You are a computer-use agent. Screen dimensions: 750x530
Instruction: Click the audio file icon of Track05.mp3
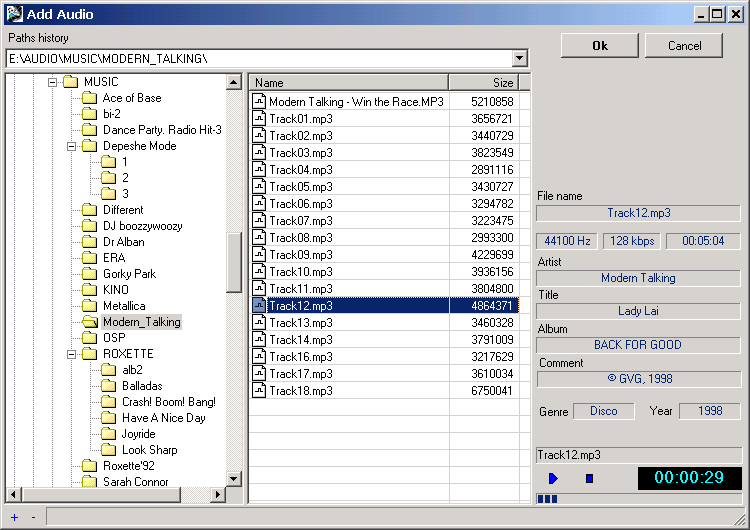[259, 187]
